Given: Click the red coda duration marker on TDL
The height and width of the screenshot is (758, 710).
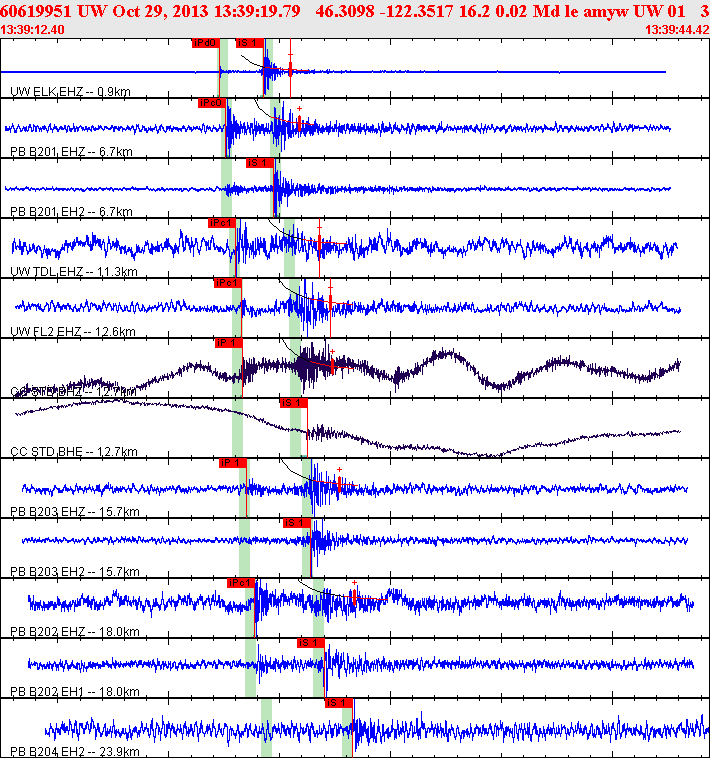Looking at the screenshot, I should [319, 248].
